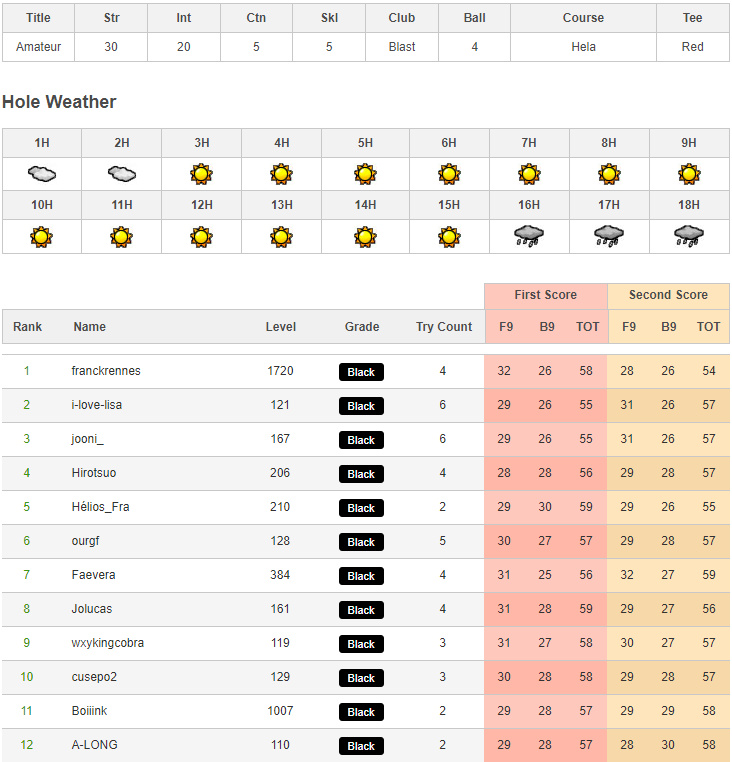Image resolution: width=732 pixels, height=762 pixels.
Task: Select the A-LONG player name
Action: tap(94, 745)
